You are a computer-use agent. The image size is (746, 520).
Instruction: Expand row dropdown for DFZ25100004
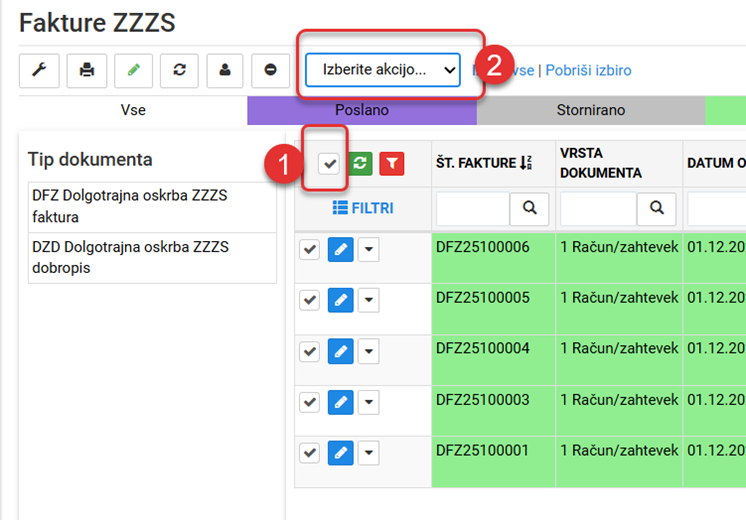(369, 351)
